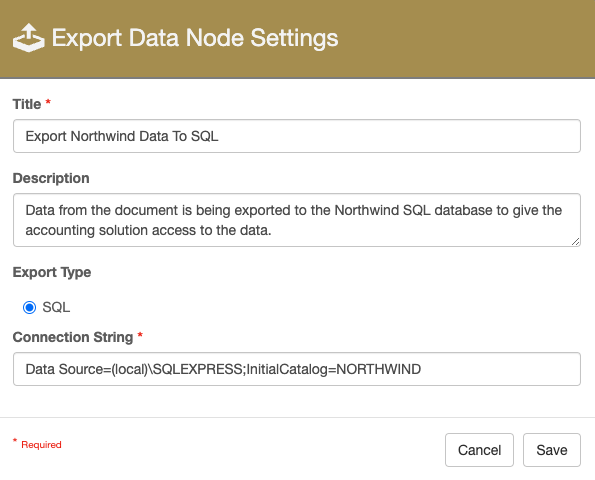
Task: Click the red Required footnote text
Action: [41, 445]
